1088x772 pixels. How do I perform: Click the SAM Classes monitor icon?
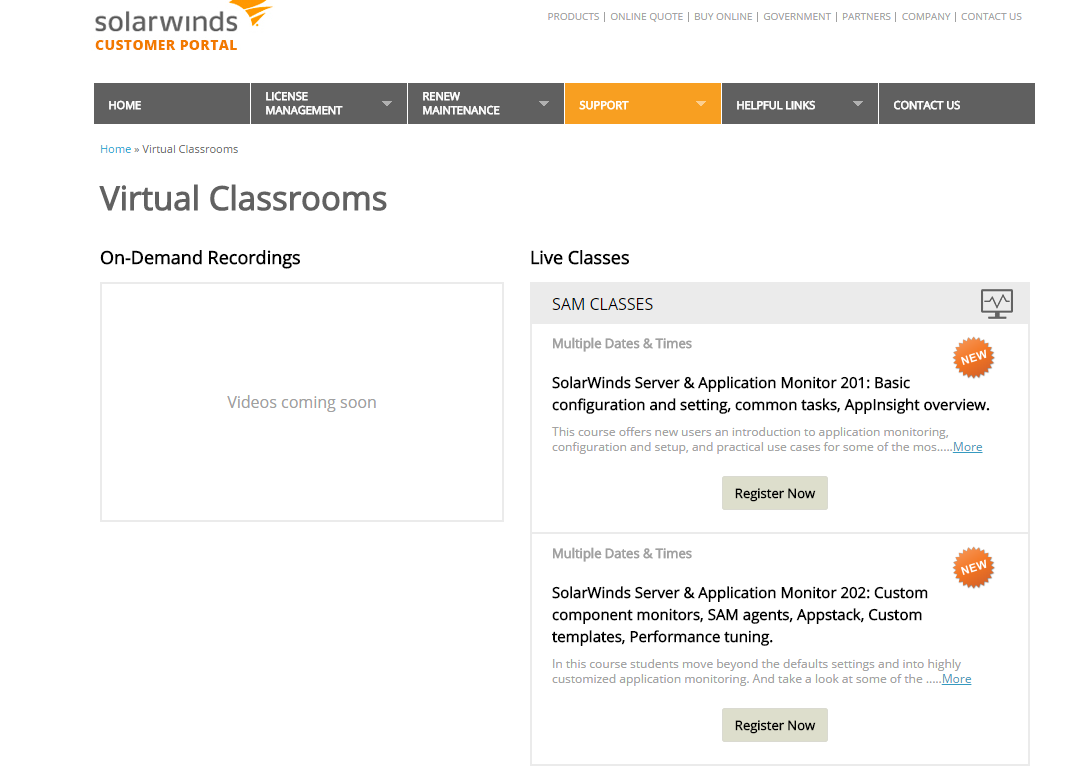(x=996, y=304)
